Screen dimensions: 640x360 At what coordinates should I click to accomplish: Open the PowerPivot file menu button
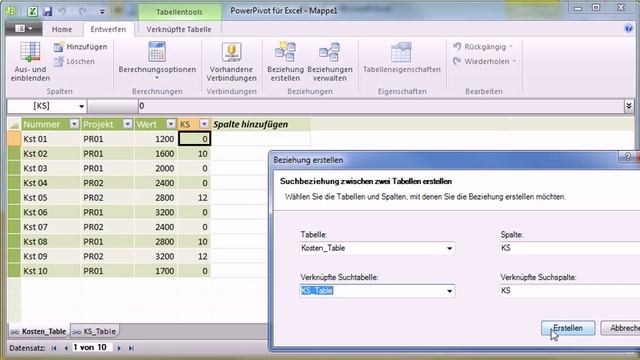coord(24,29)
